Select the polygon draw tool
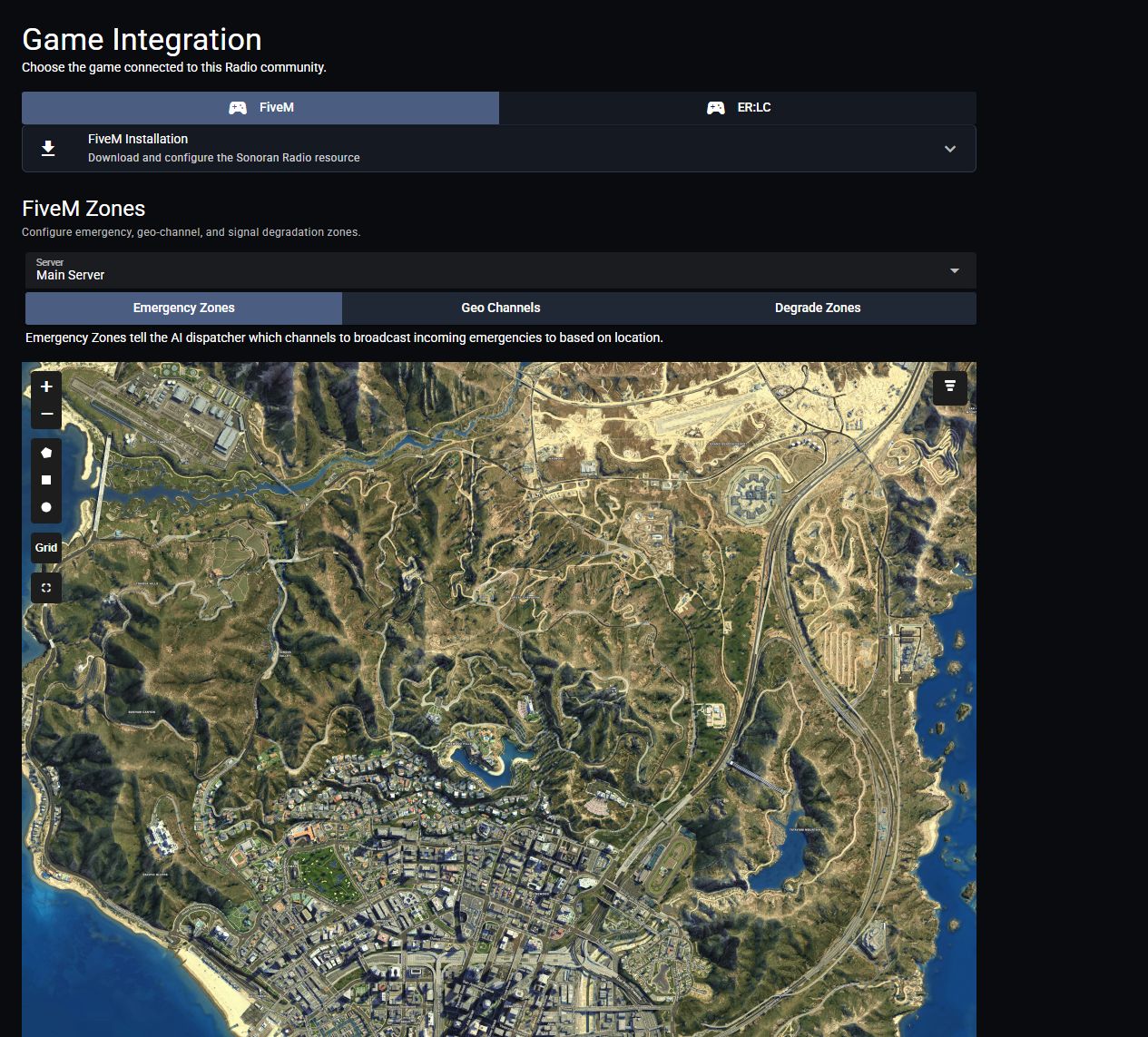 click(46, 453)
